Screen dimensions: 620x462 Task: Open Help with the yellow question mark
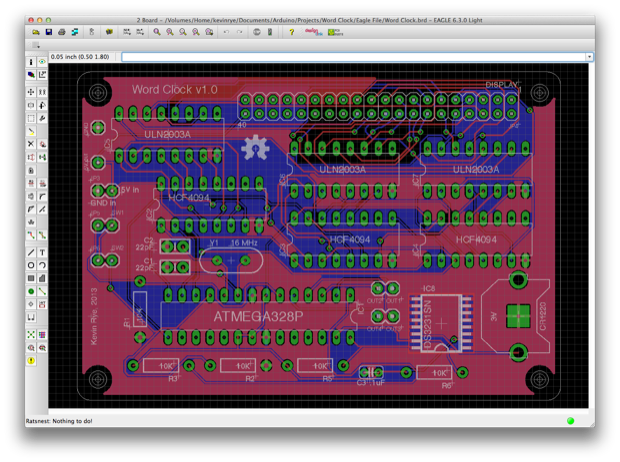(x=291, y=32)
